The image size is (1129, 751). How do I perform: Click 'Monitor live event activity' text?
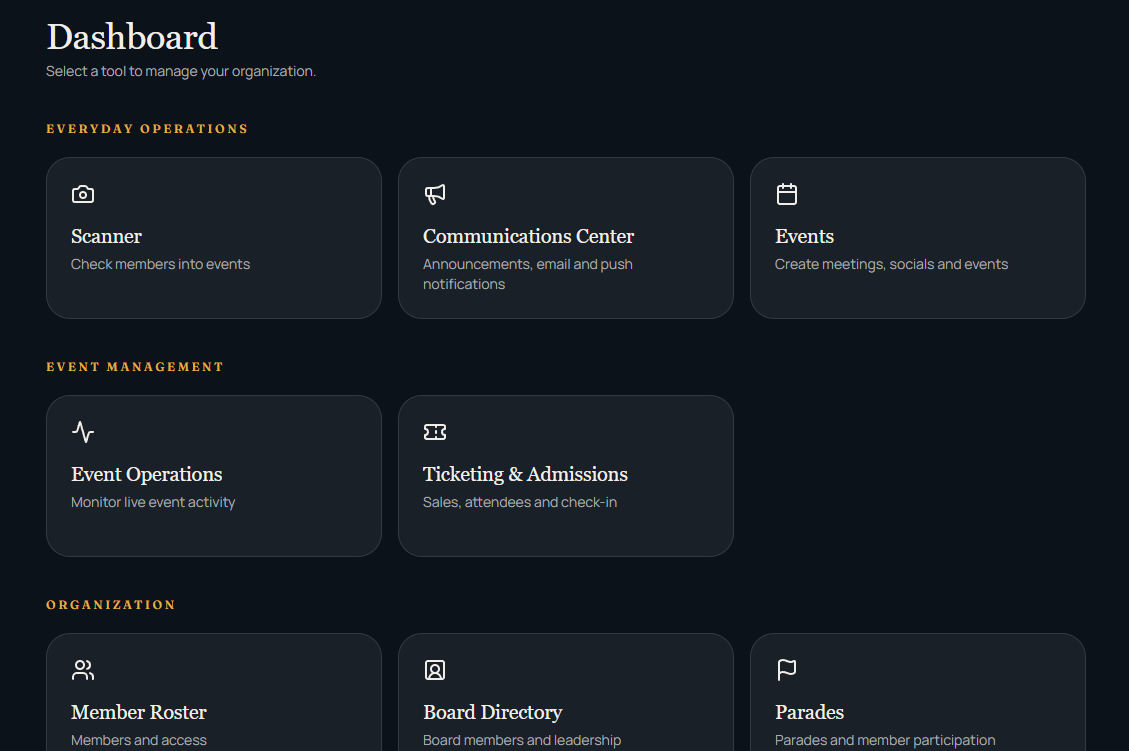[x=153, y=503]
